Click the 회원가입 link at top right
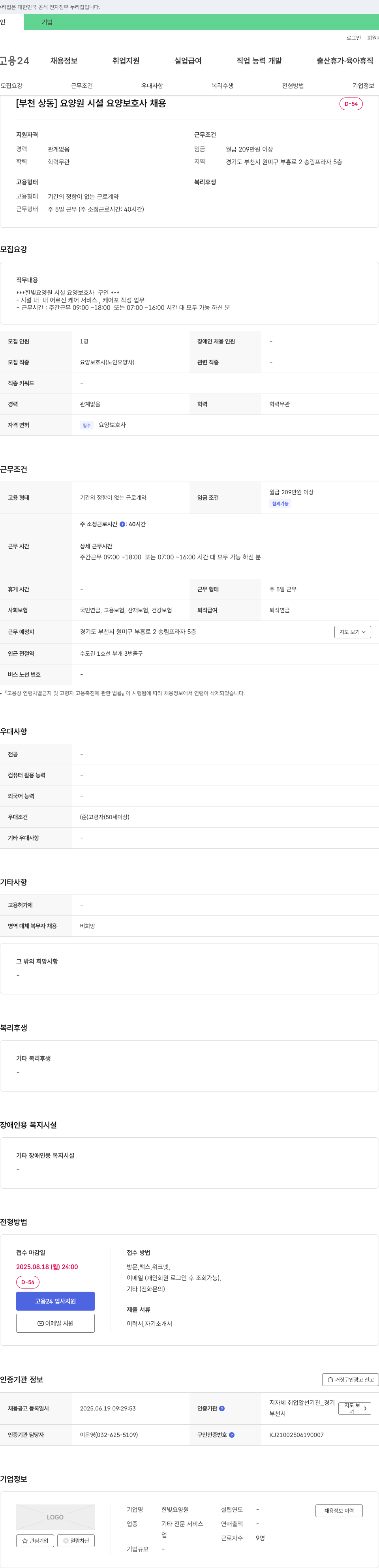379x1568 pixels. coord(372,38)
